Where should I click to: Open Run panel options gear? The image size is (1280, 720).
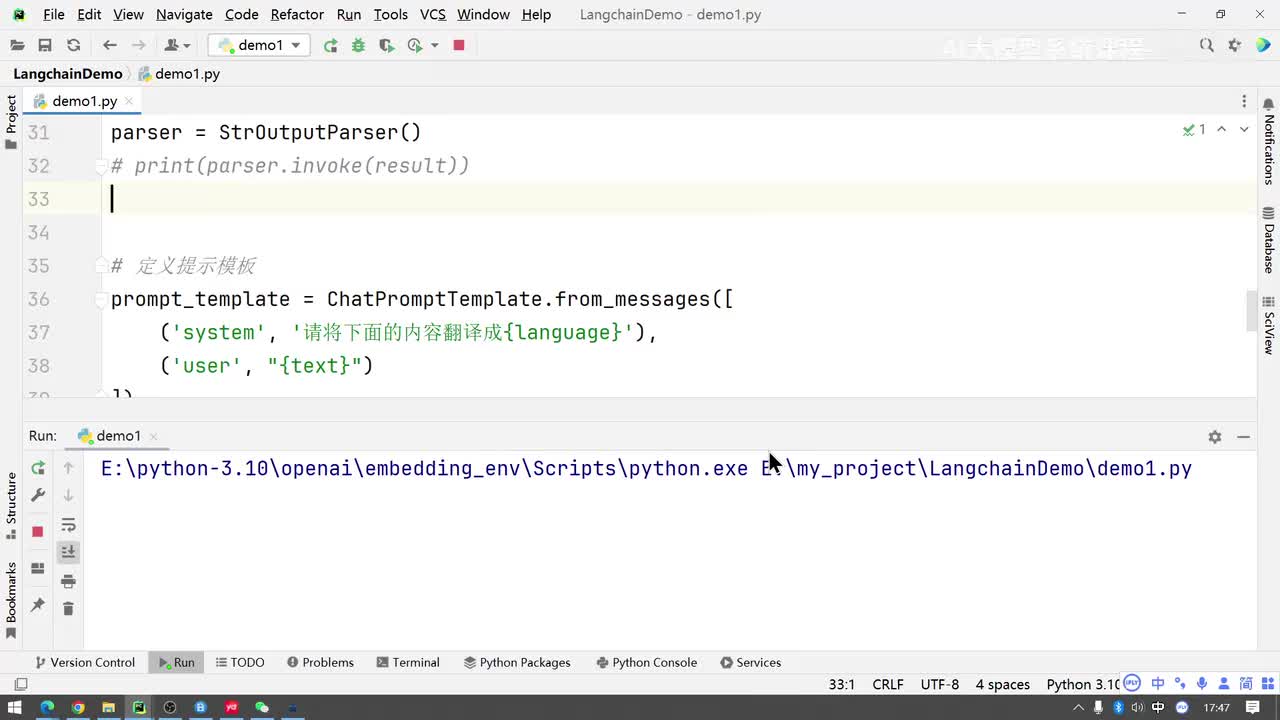tap(1215, 436)
